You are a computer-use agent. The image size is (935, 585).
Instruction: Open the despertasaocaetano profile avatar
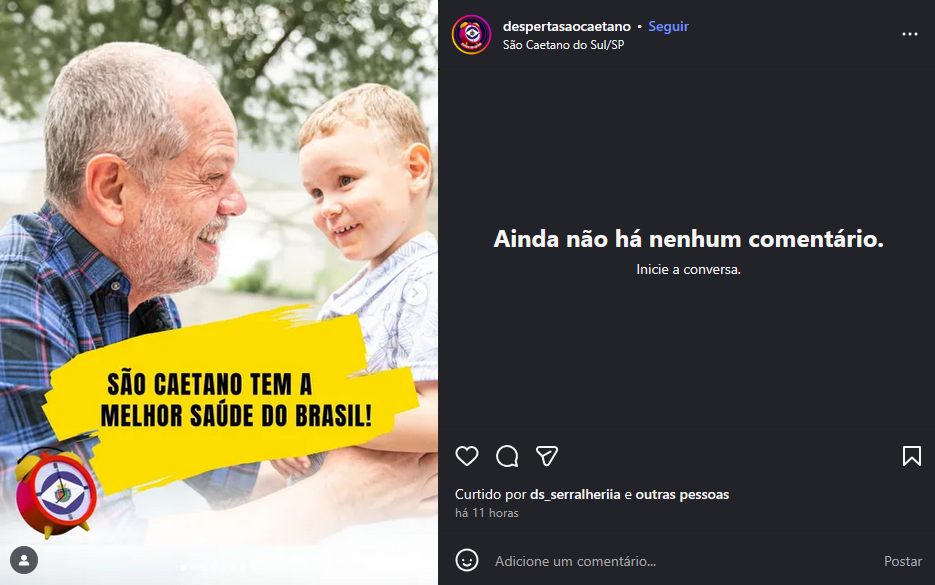[471, 35]
